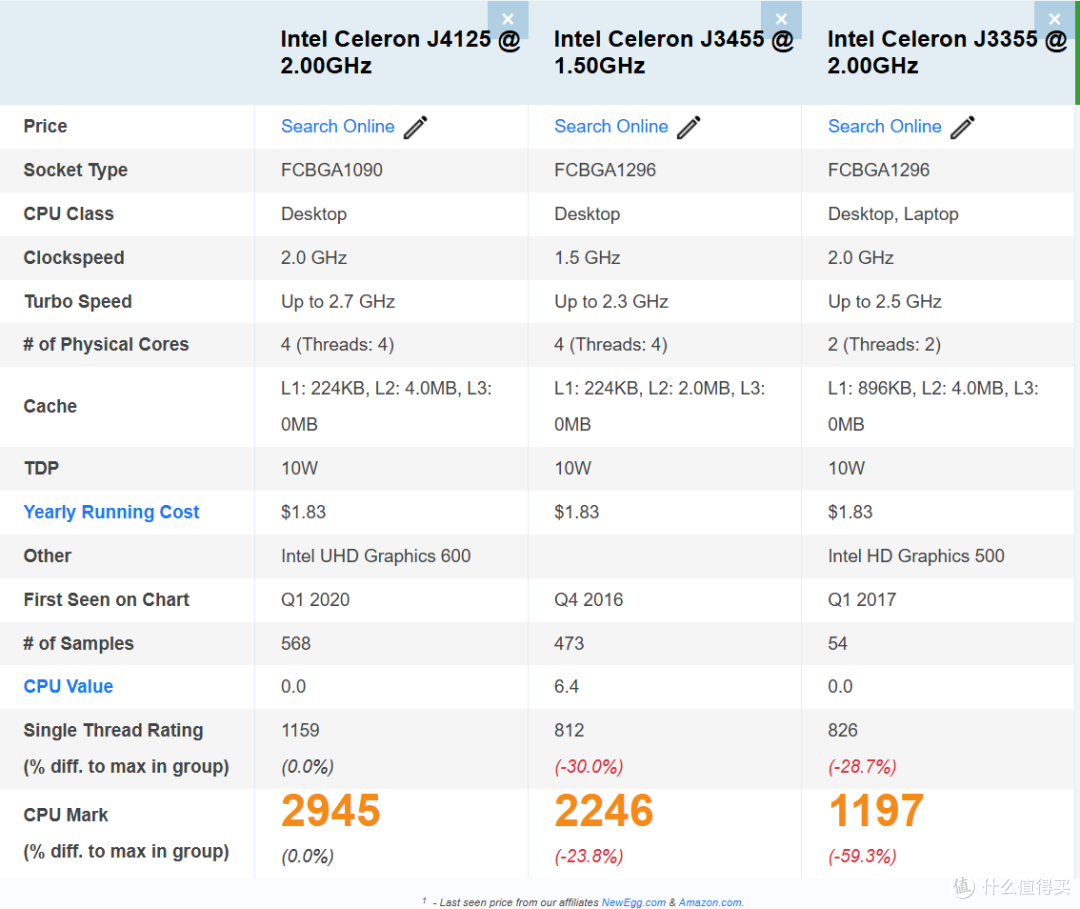This screenshot has height=909, width=1080.
Task: Click pencil edit icon for J3355 price
Action: point(962,127)
